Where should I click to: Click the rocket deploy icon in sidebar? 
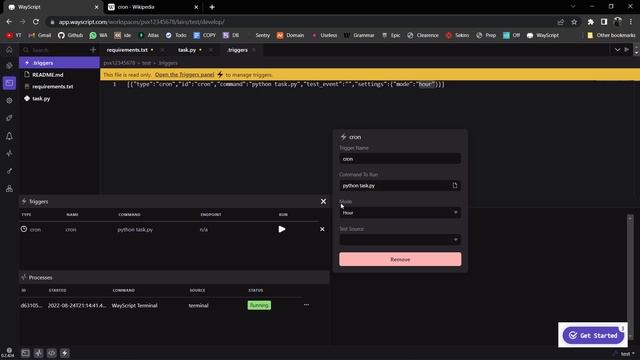pyautogui.click(x=9, y=118)
